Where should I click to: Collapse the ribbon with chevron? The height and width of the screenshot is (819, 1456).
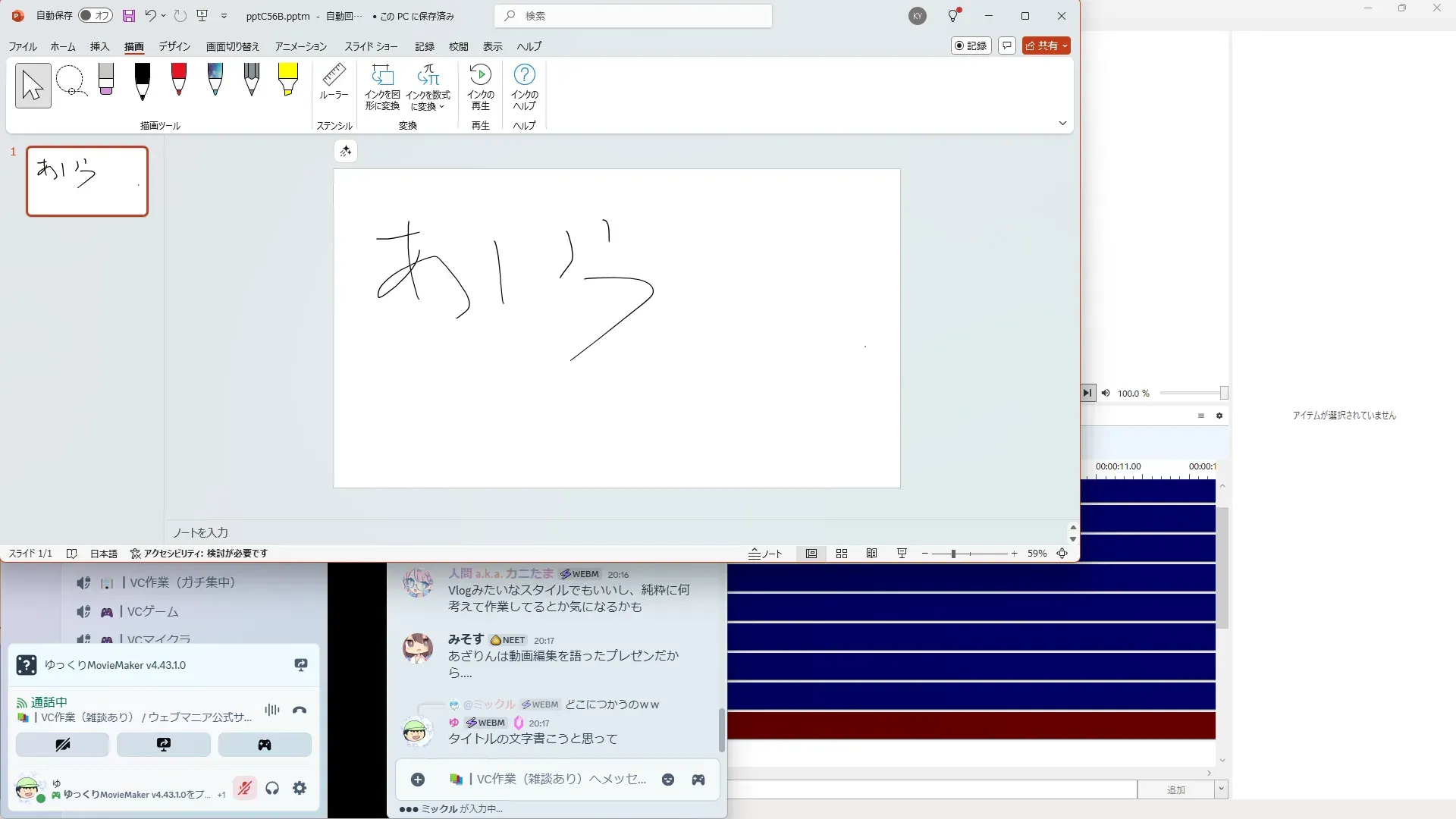[x=1062, y=124]
